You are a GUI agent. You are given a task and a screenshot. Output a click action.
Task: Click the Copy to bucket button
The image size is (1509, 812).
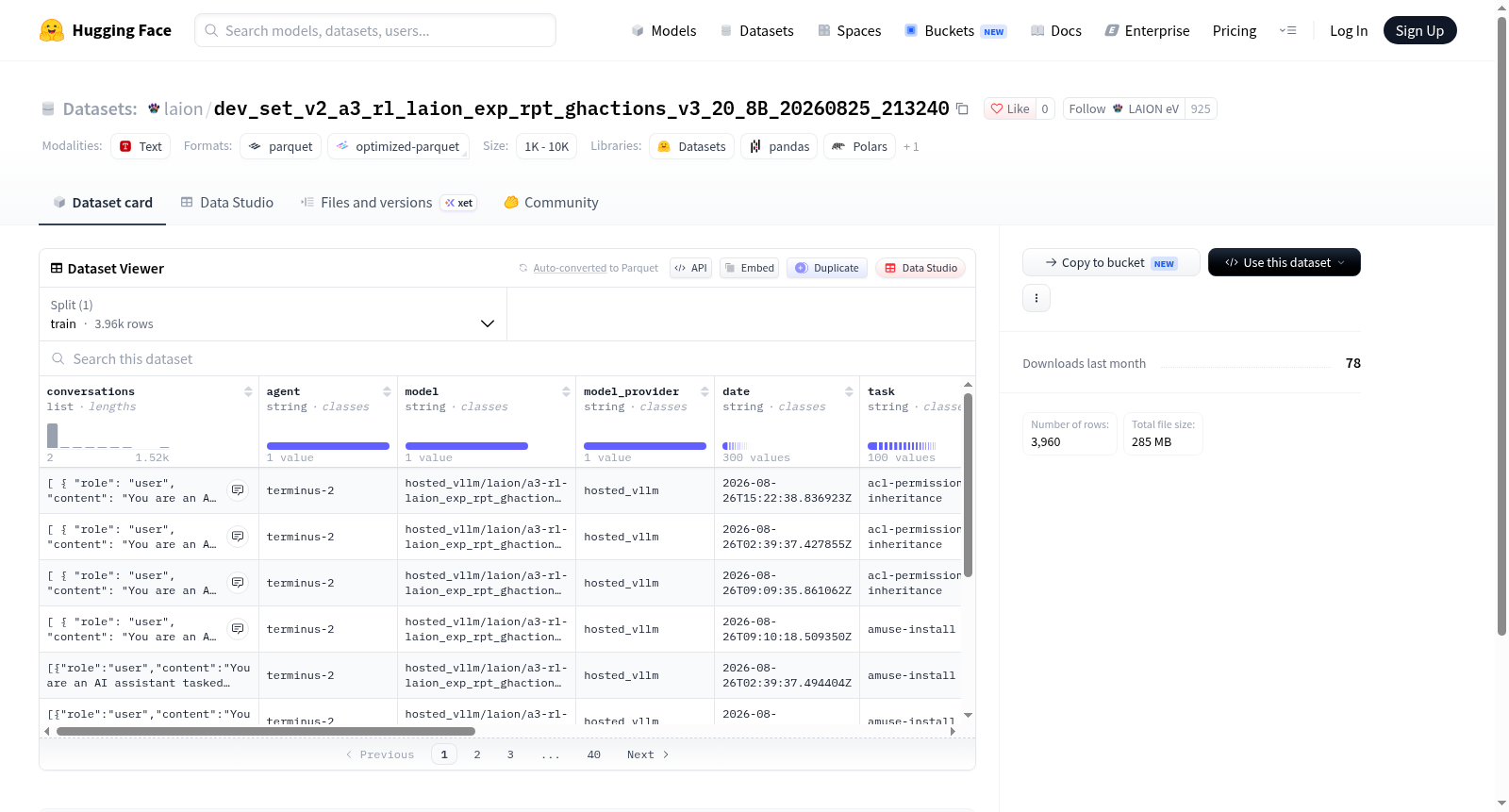point(1111,262)
